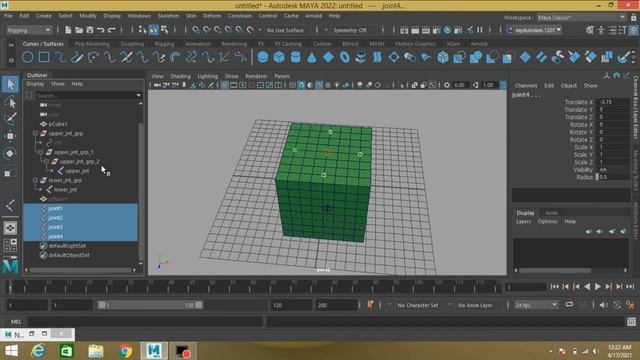Open the Deform menu

[212, 16]
